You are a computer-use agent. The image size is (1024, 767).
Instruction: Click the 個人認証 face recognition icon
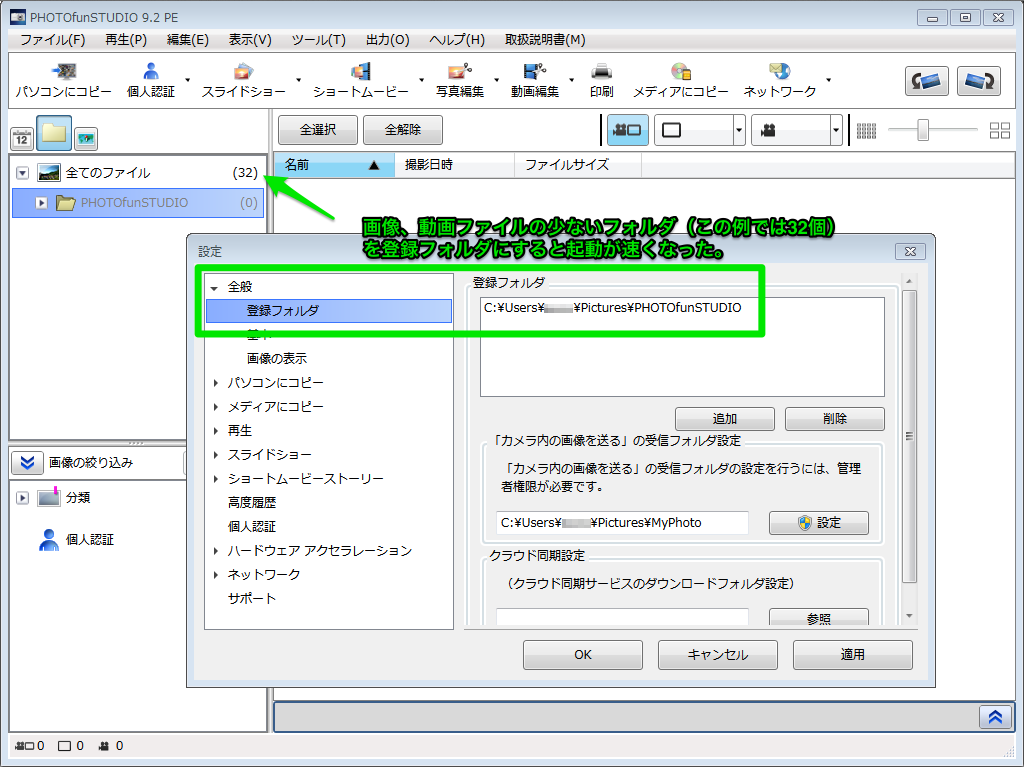tap(151, 78)
